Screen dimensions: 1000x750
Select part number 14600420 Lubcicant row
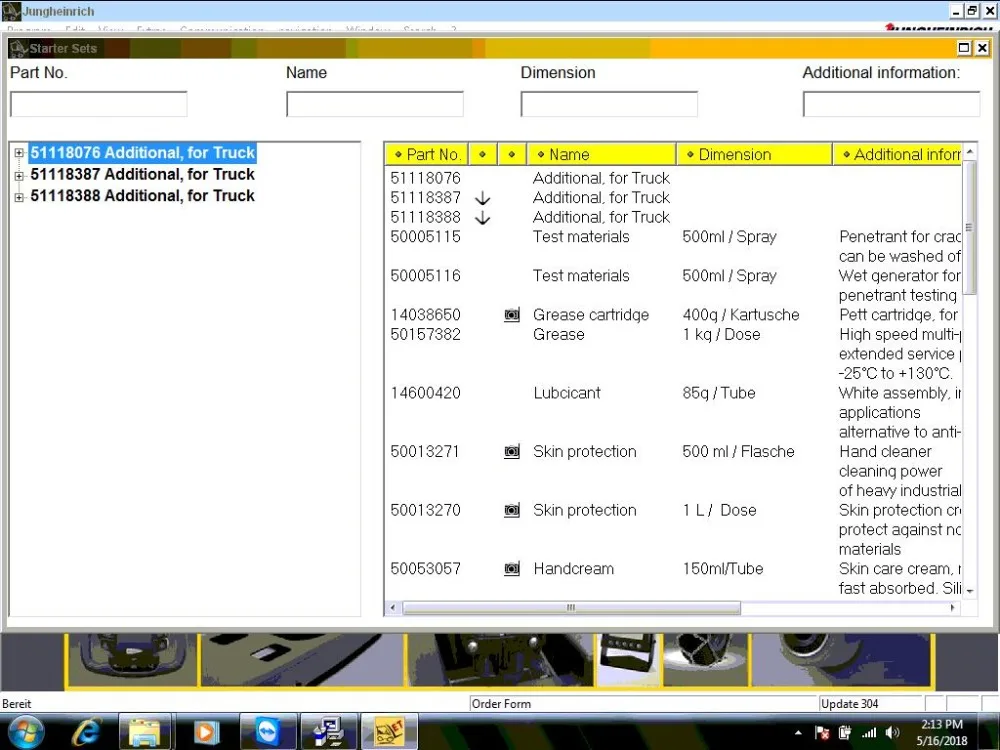pyautogui.click(x=425, y=393)
